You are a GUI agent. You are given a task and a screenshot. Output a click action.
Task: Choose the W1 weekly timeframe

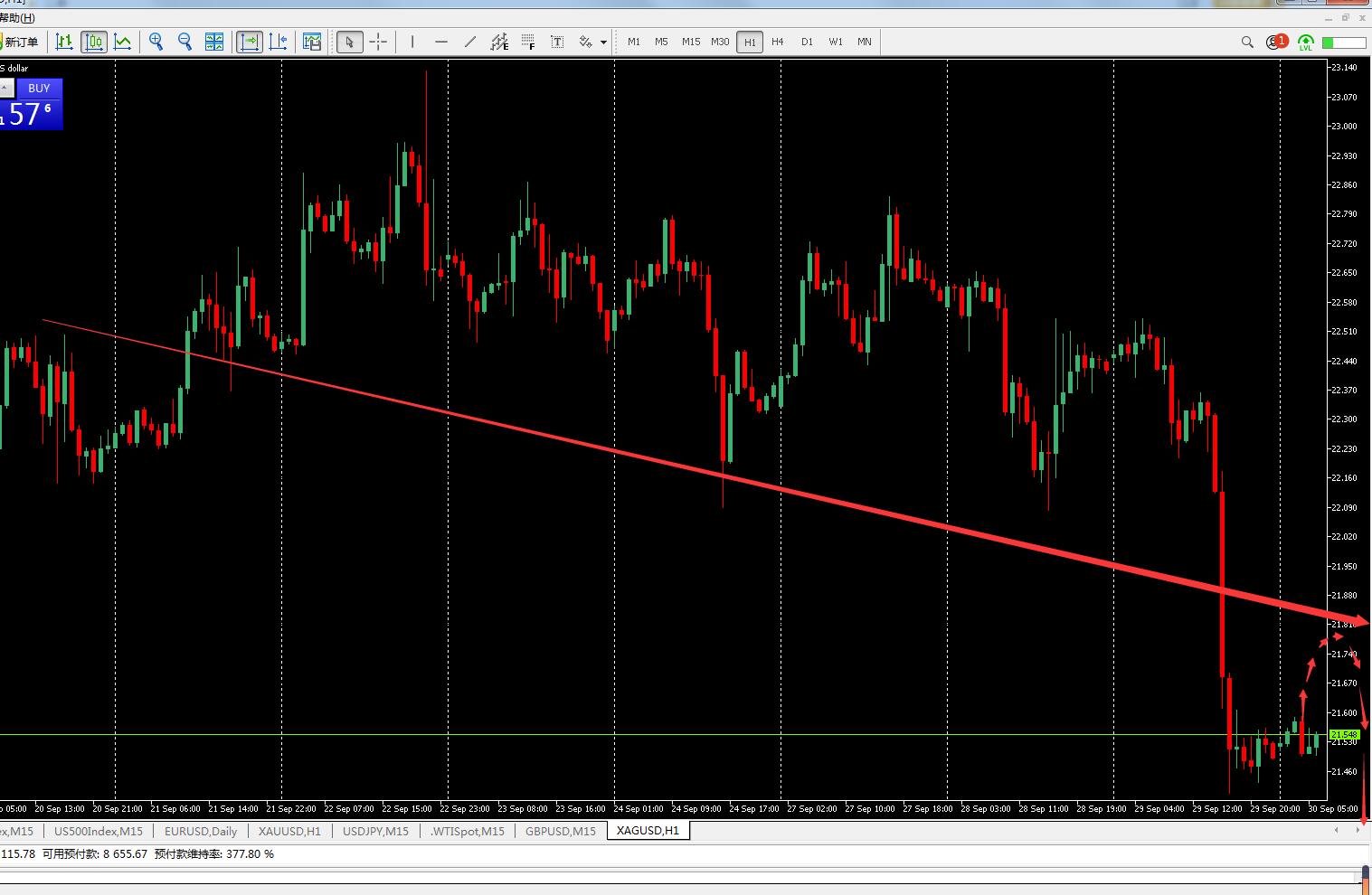pyautogui.click(x=836, y=42)
